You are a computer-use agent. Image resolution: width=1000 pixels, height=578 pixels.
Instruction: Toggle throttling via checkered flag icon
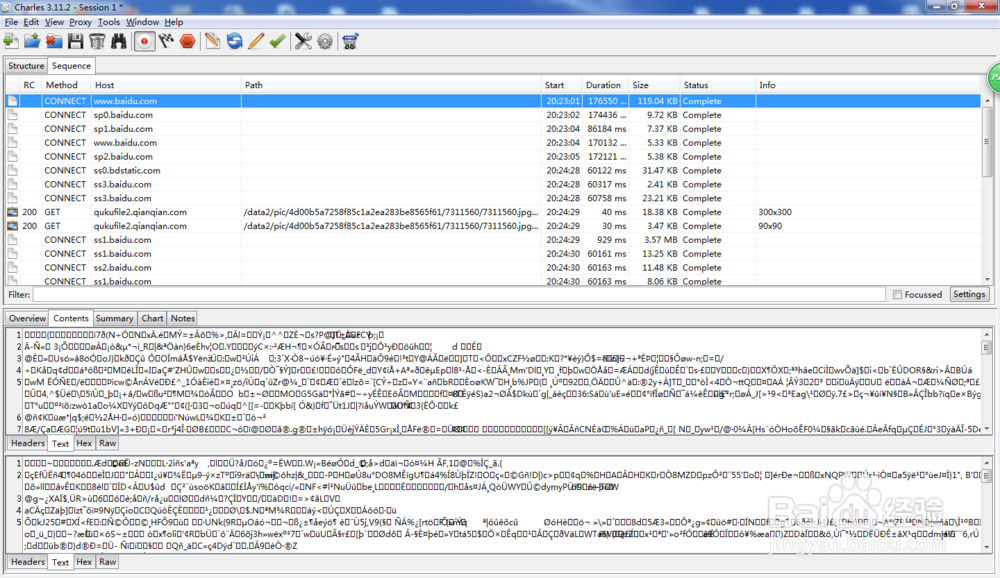pos(166,41)
